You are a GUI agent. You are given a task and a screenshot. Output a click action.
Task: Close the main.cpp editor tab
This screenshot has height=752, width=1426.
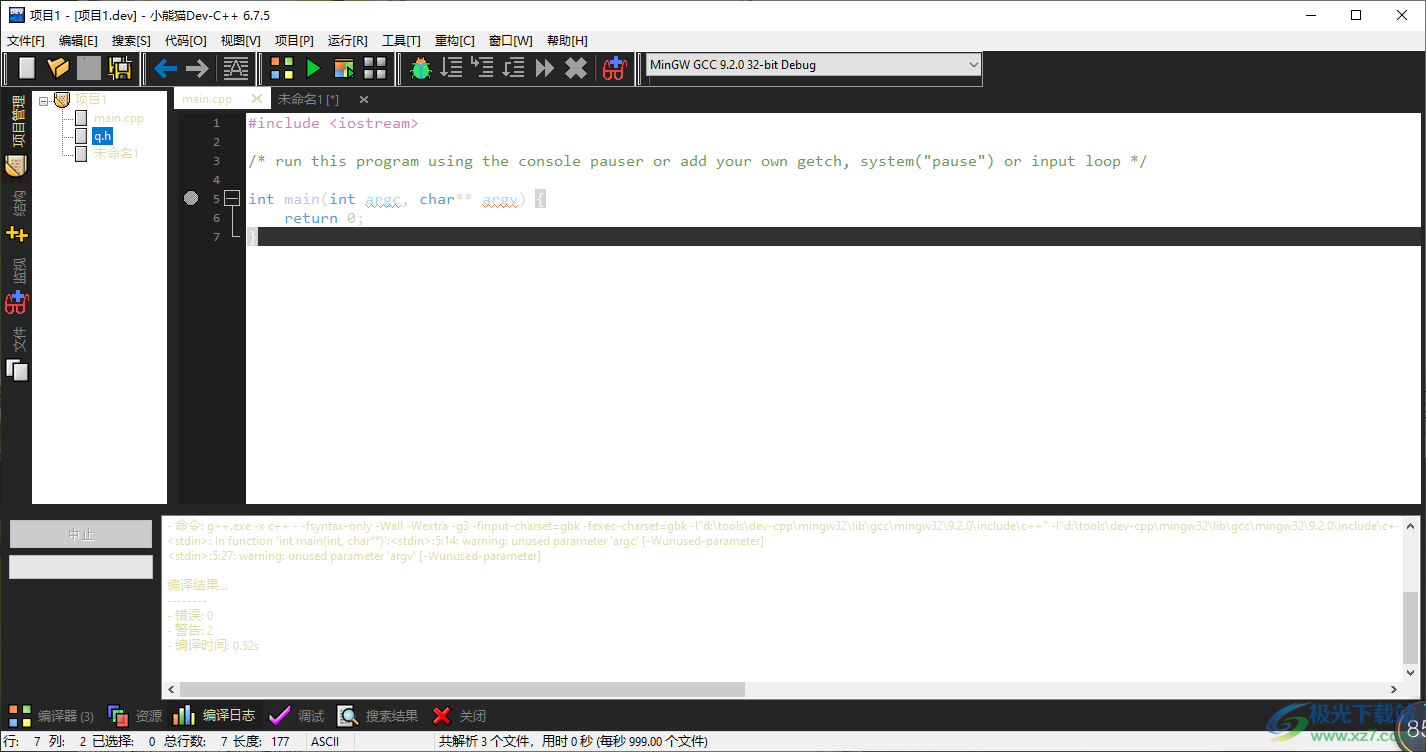257,99
